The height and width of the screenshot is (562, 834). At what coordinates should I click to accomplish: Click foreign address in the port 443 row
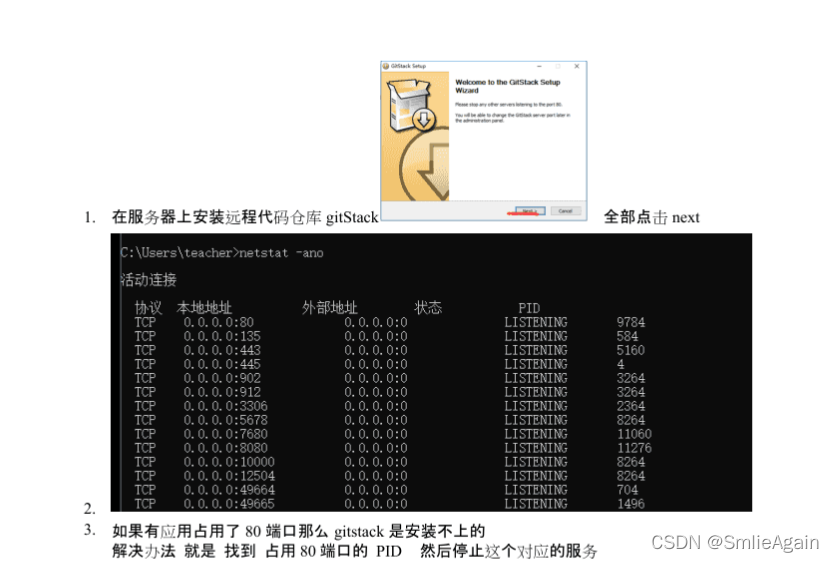(376, 350)
